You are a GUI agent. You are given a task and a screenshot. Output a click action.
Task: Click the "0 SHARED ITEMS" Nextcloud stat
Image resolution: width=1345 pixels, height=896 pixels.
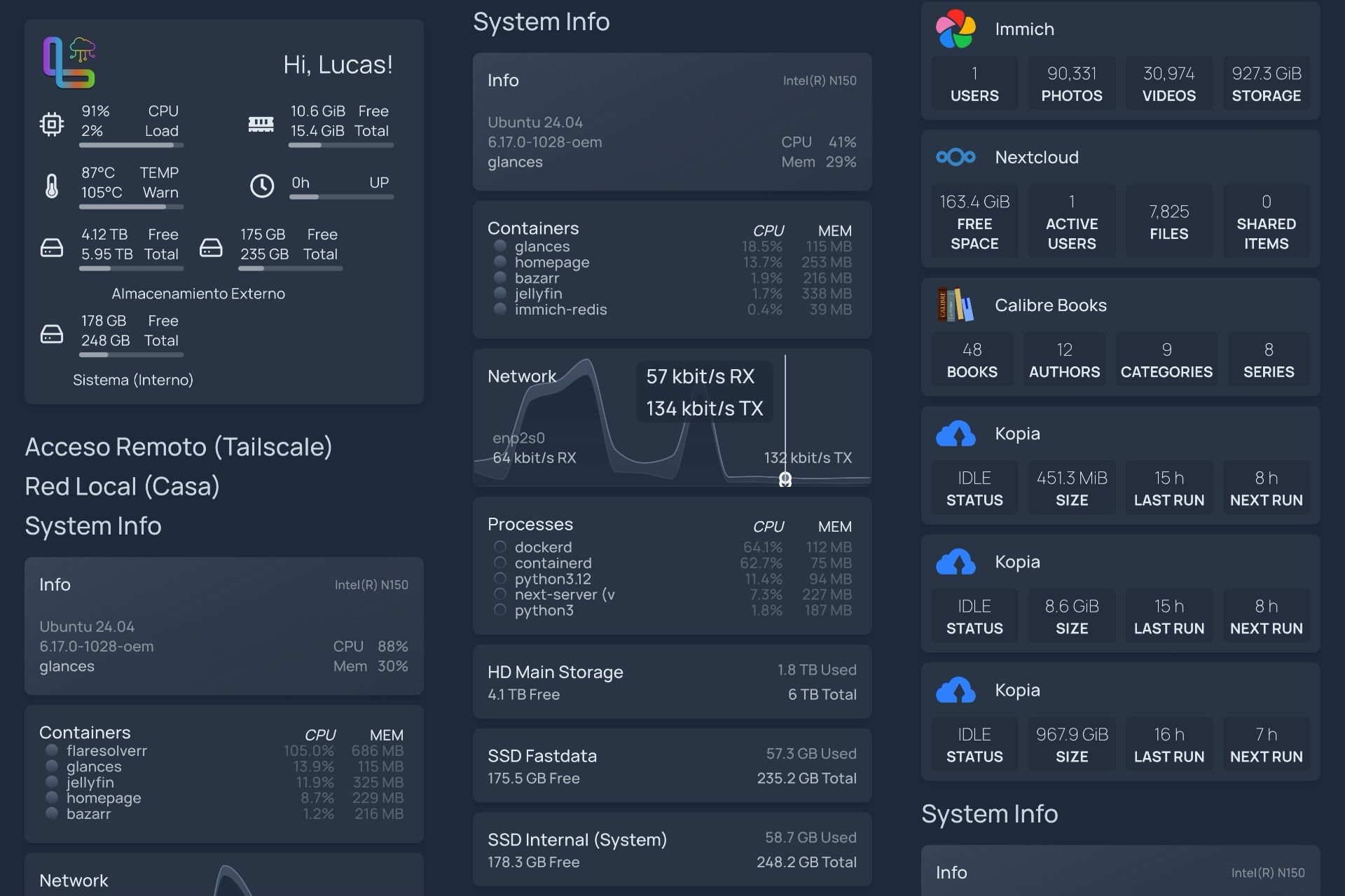(x=1267, y=221)
